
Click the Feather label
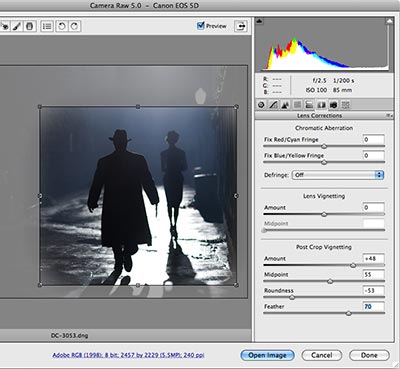point(274,306)
